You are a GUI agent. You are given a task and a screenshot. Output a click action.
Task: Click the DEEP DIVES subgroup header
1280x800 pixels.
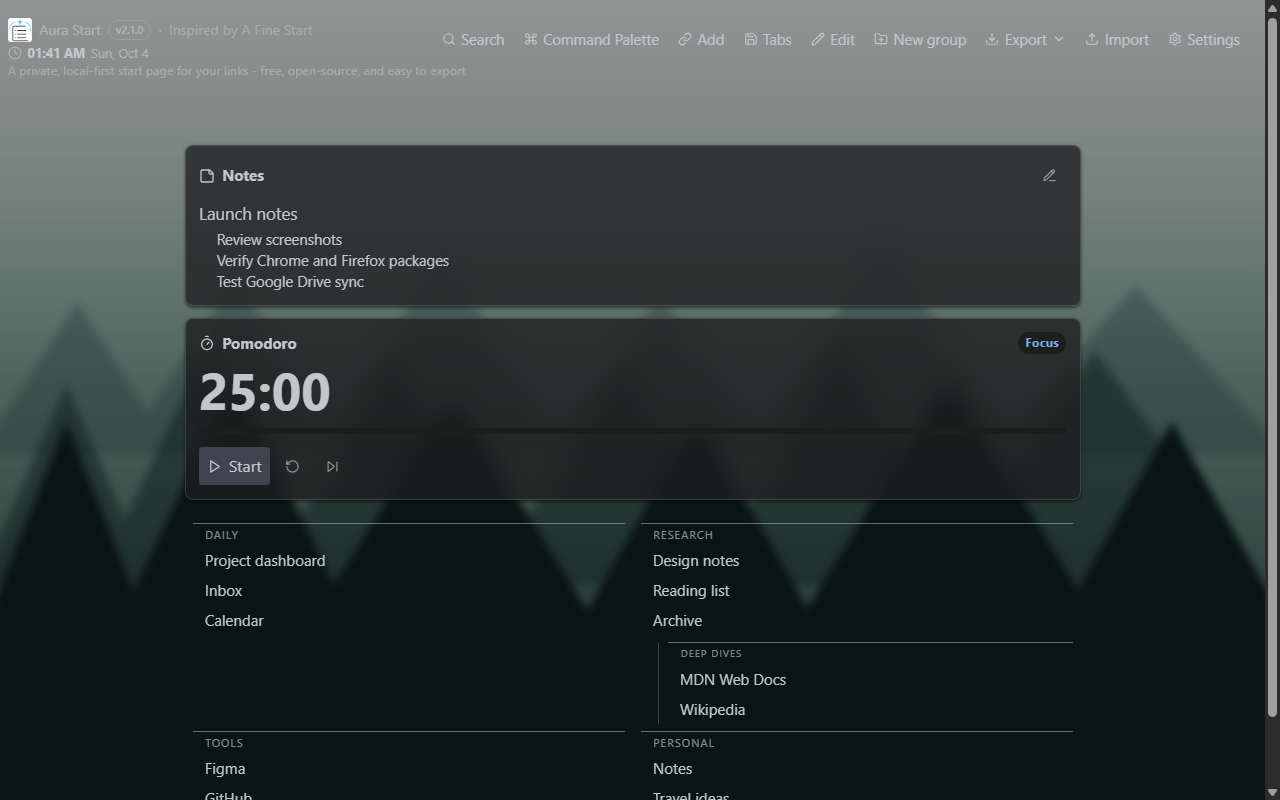pyautogui.click(x=711, y=654)
